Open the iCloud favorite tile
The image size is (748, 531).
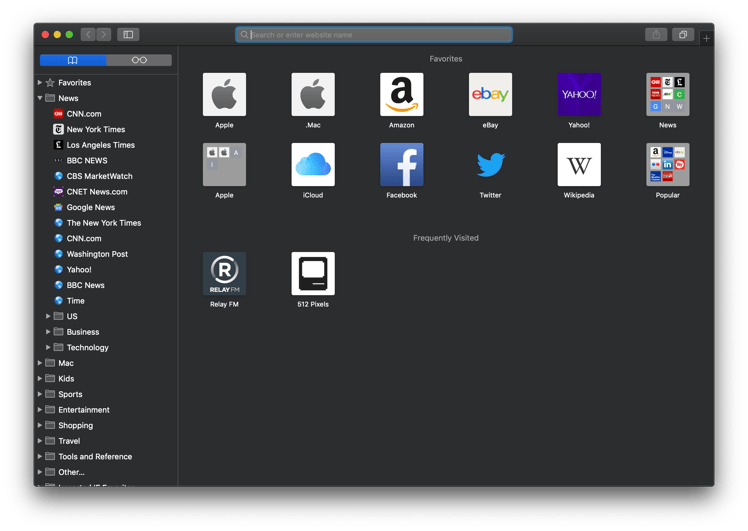(x=313, y=165)
